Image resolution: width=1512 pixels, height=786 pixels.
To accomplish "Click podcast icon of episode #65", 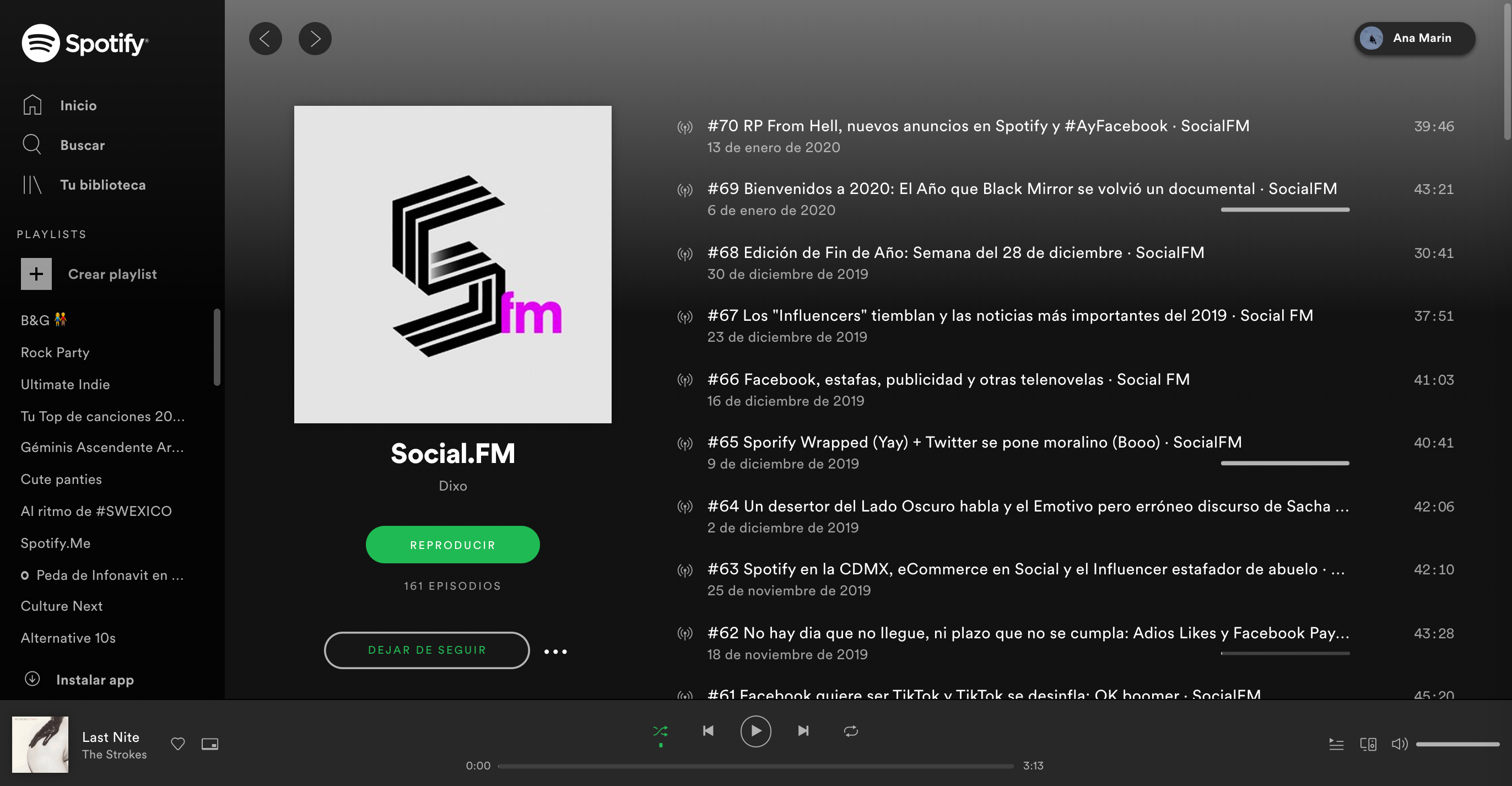I will 685,443.
